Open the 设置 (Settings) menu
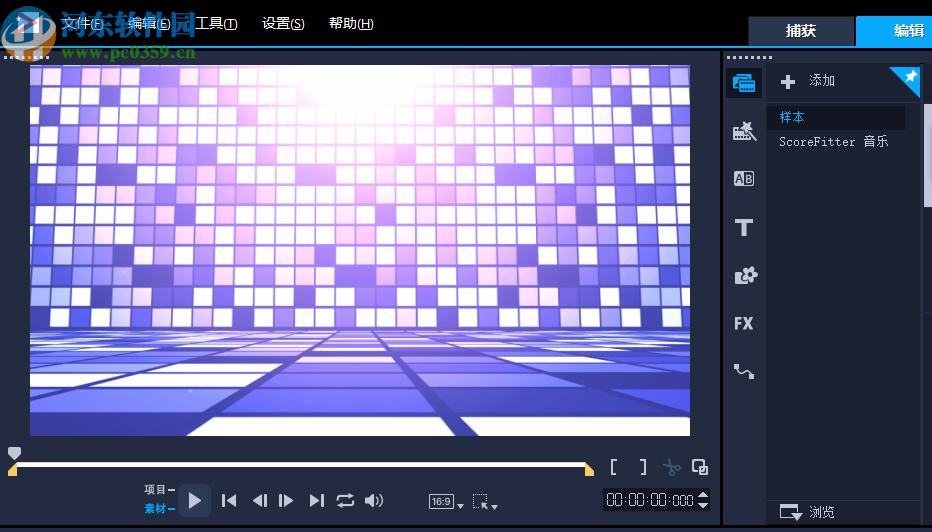This screenshot has width=932, height=532. coord(284,24)
